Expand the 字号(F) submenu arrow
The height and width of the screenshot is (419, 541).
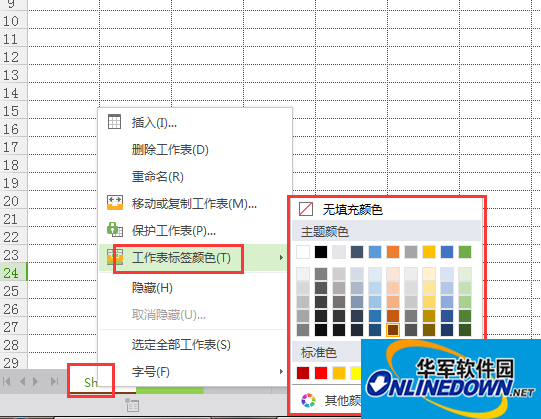point(281,372)
